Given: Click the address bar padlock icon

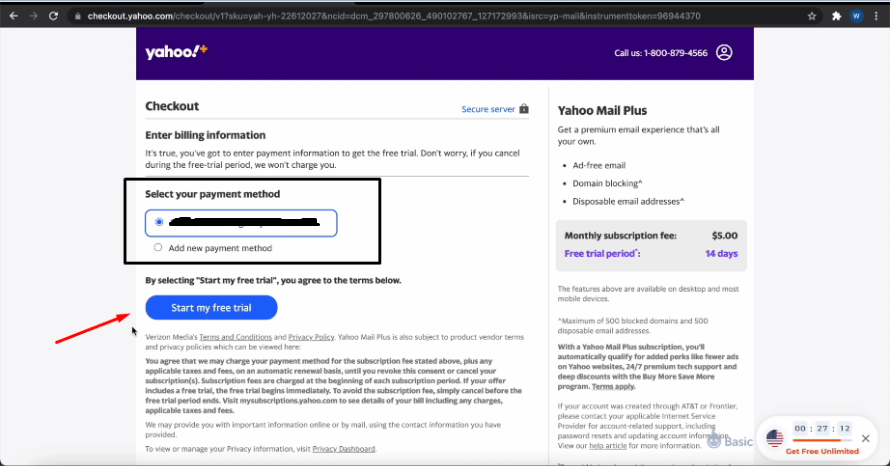Looking at the screenshot, I should coord(78,16).
